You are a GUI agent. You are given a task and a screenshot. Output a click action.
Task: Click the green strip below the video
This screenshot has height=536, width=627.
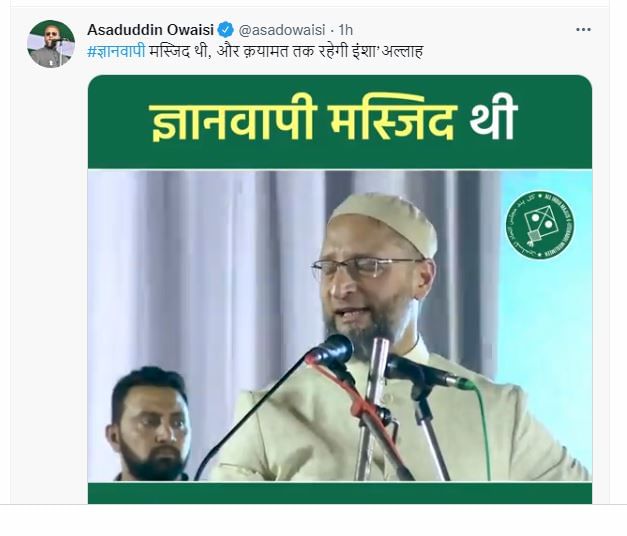[x=339, y=493]
